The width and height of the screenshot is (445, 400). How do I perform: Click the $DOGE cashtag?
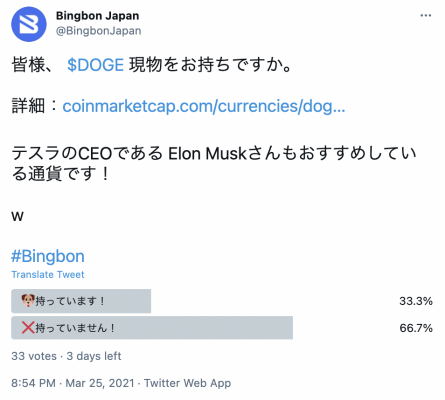click(95, 65)
